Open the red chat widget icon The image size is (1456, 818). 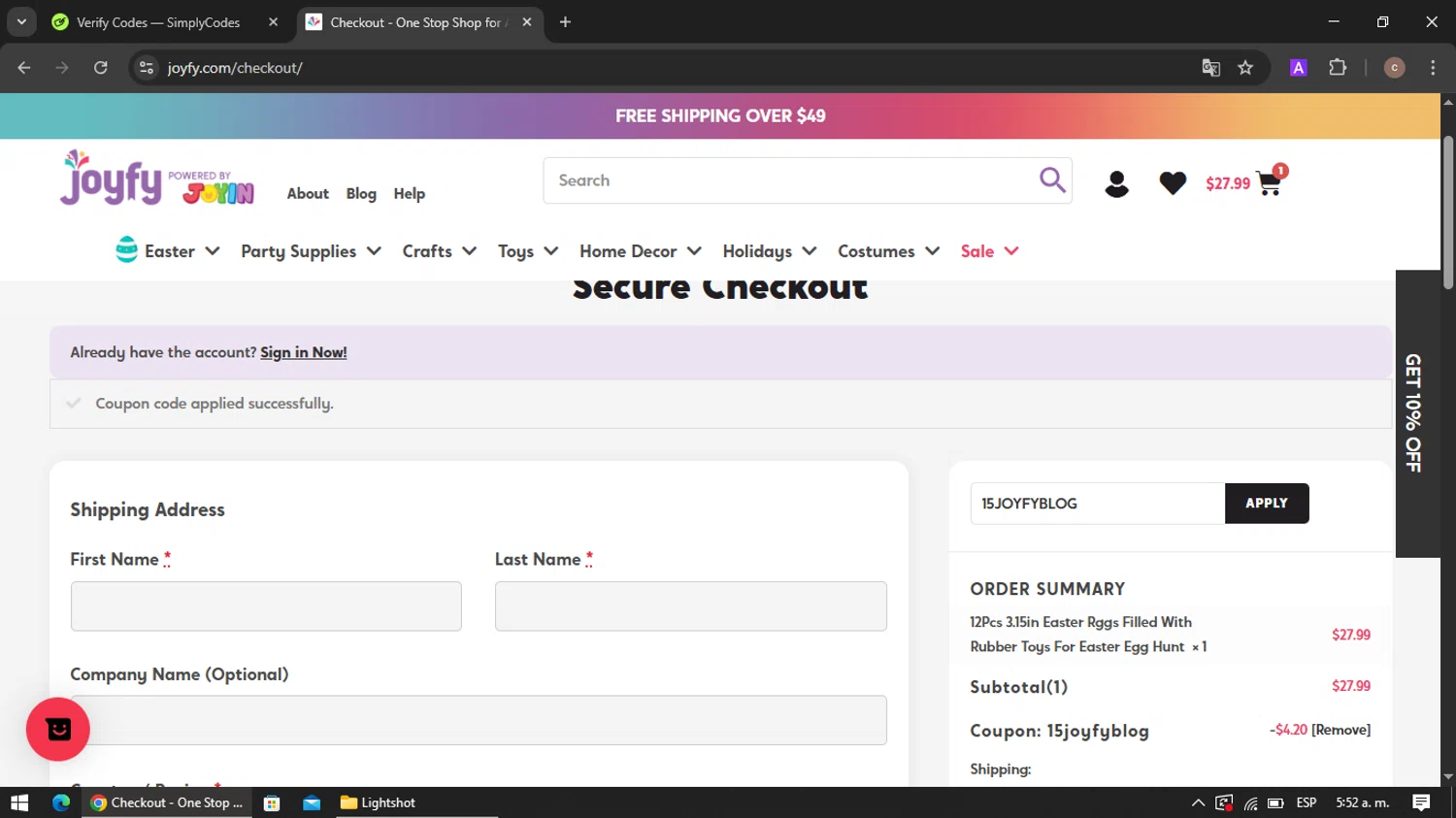pyautogui.click(x=58, y=729)
